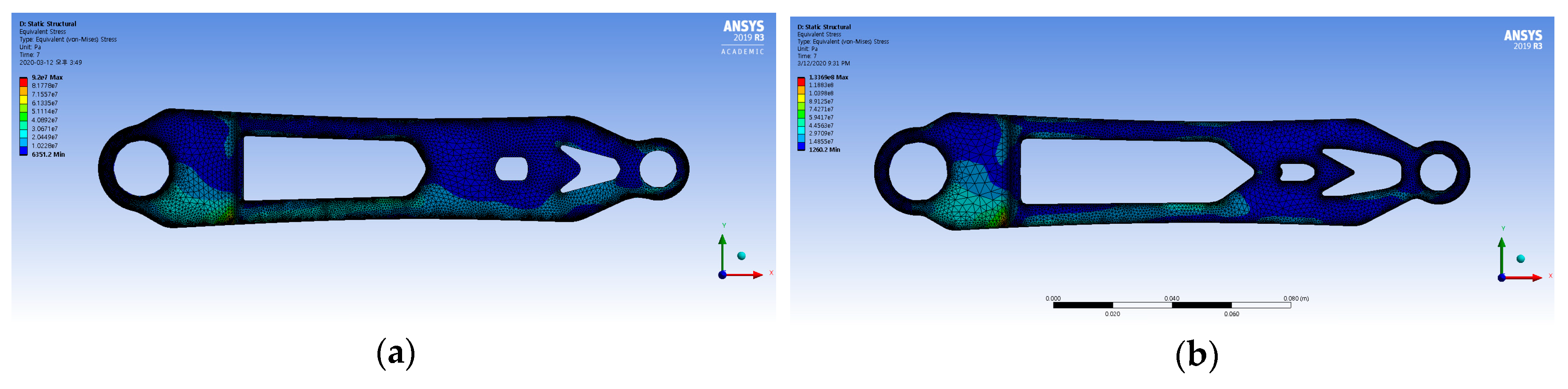
Task: Click the '0.020' ruler label
Action: click(1112, 314)
